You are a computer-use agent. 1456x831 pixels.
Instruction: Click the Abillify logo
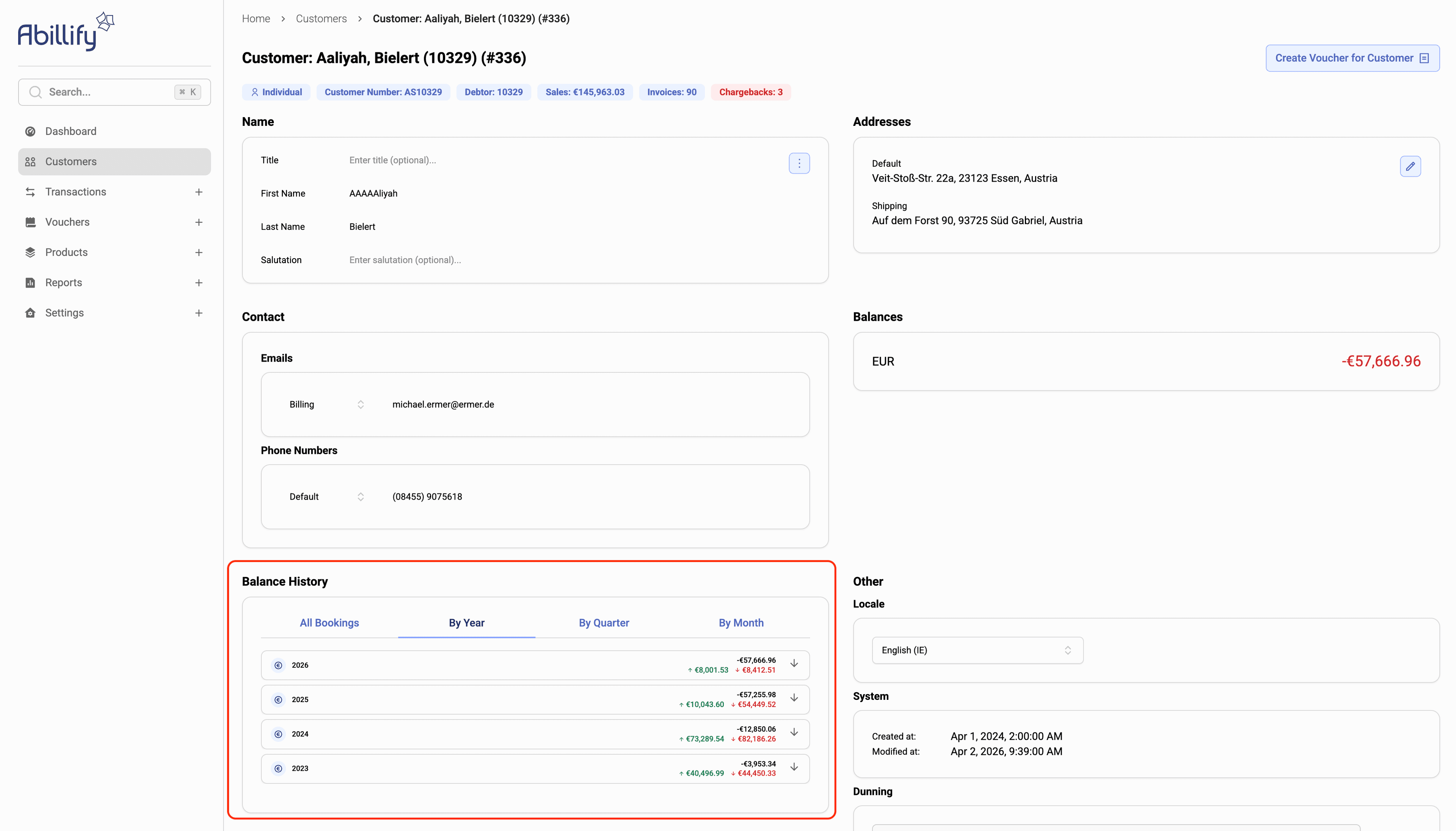pos(66,32)
